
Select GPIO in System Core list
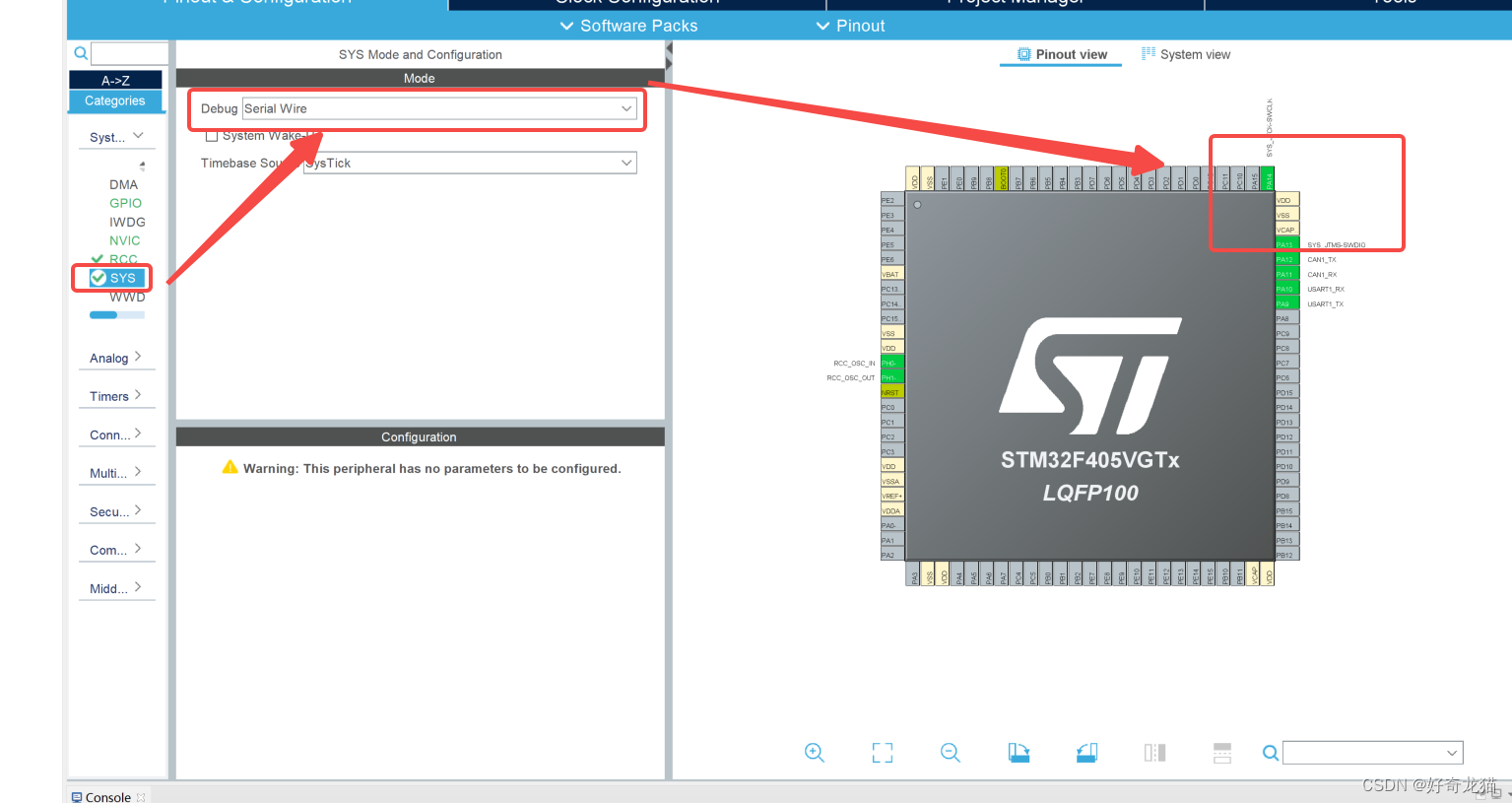click(x=125, y=203)
